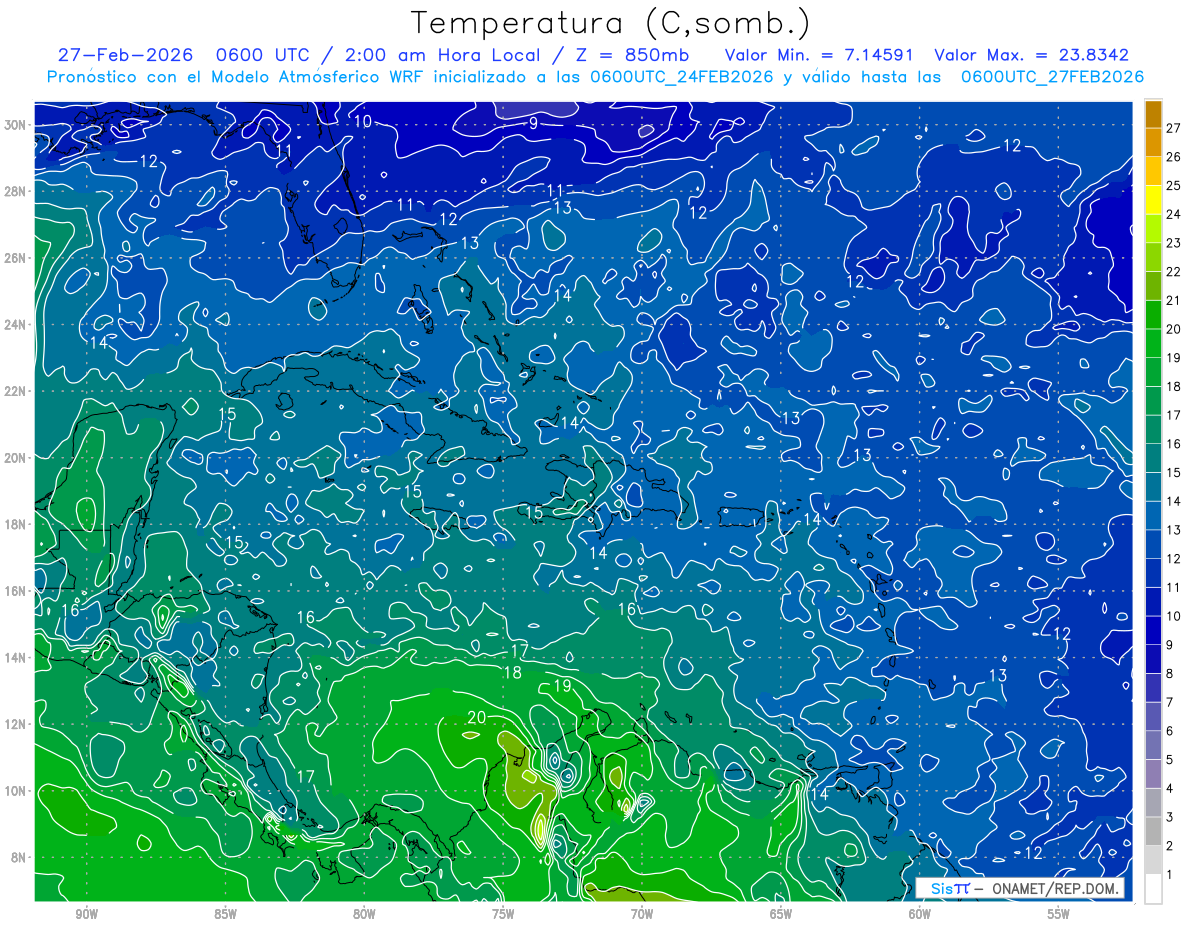Click the contour label 10 near Florida
Viewport: 1200px width, 927px height.
pos(362,121)
